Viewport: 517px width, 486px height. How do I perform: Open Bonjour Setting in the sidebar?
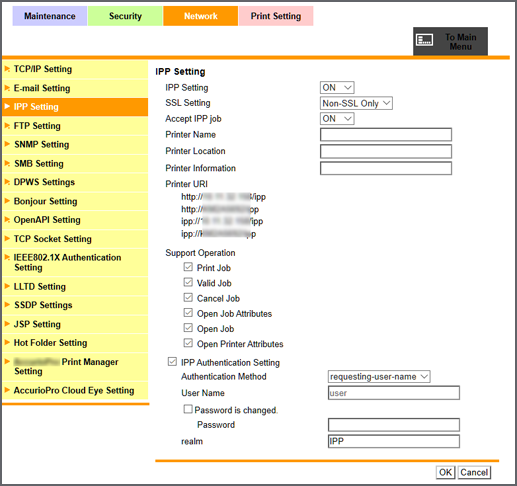tap(75, 201)
